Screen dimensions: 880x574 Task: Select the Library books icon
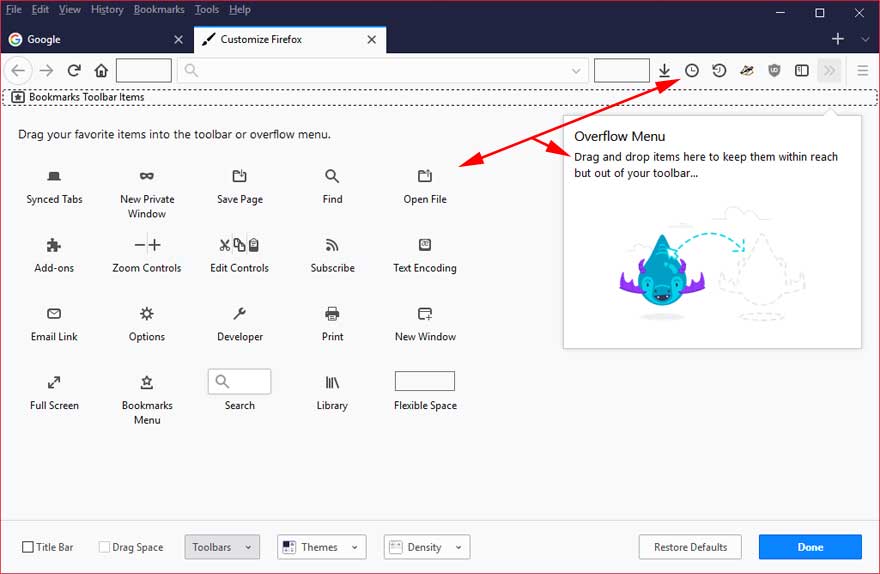tap(332, 383)
